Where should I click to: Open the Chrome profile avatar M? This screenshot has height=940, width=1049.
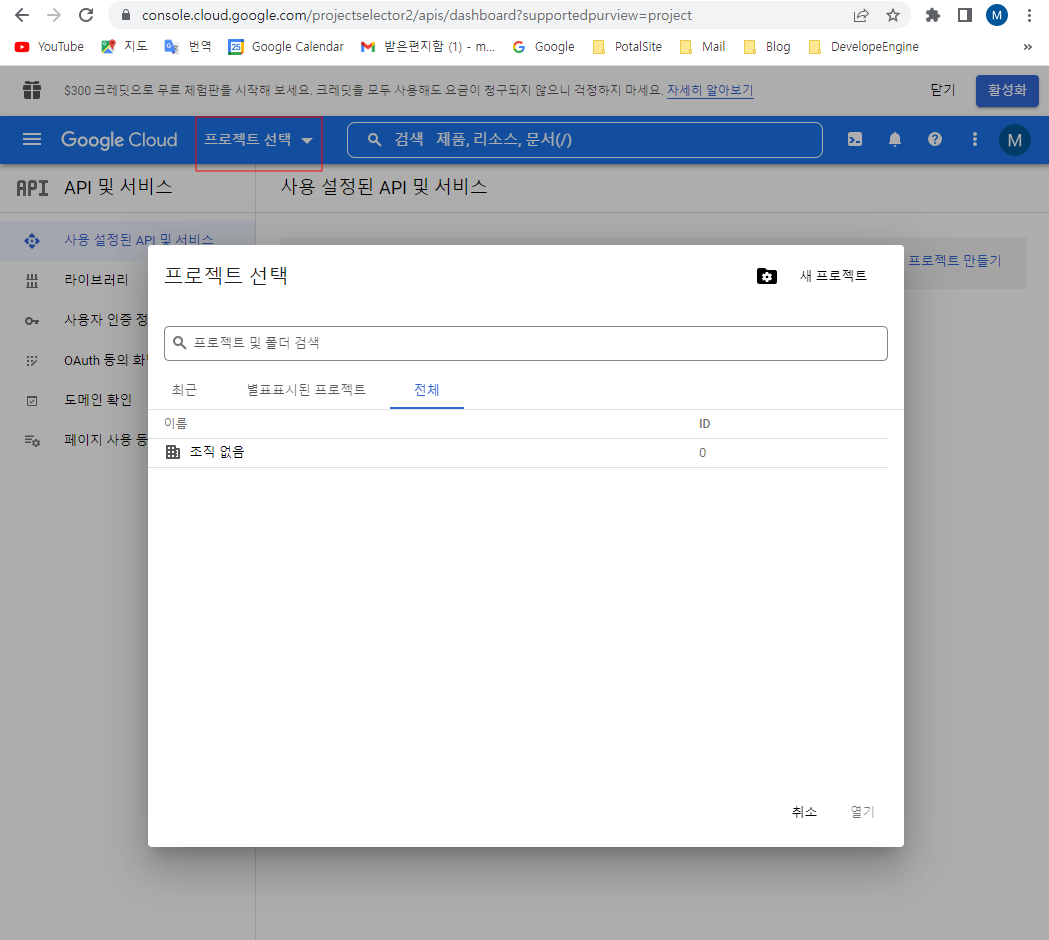pyautogui.click(x=997, y=15)
